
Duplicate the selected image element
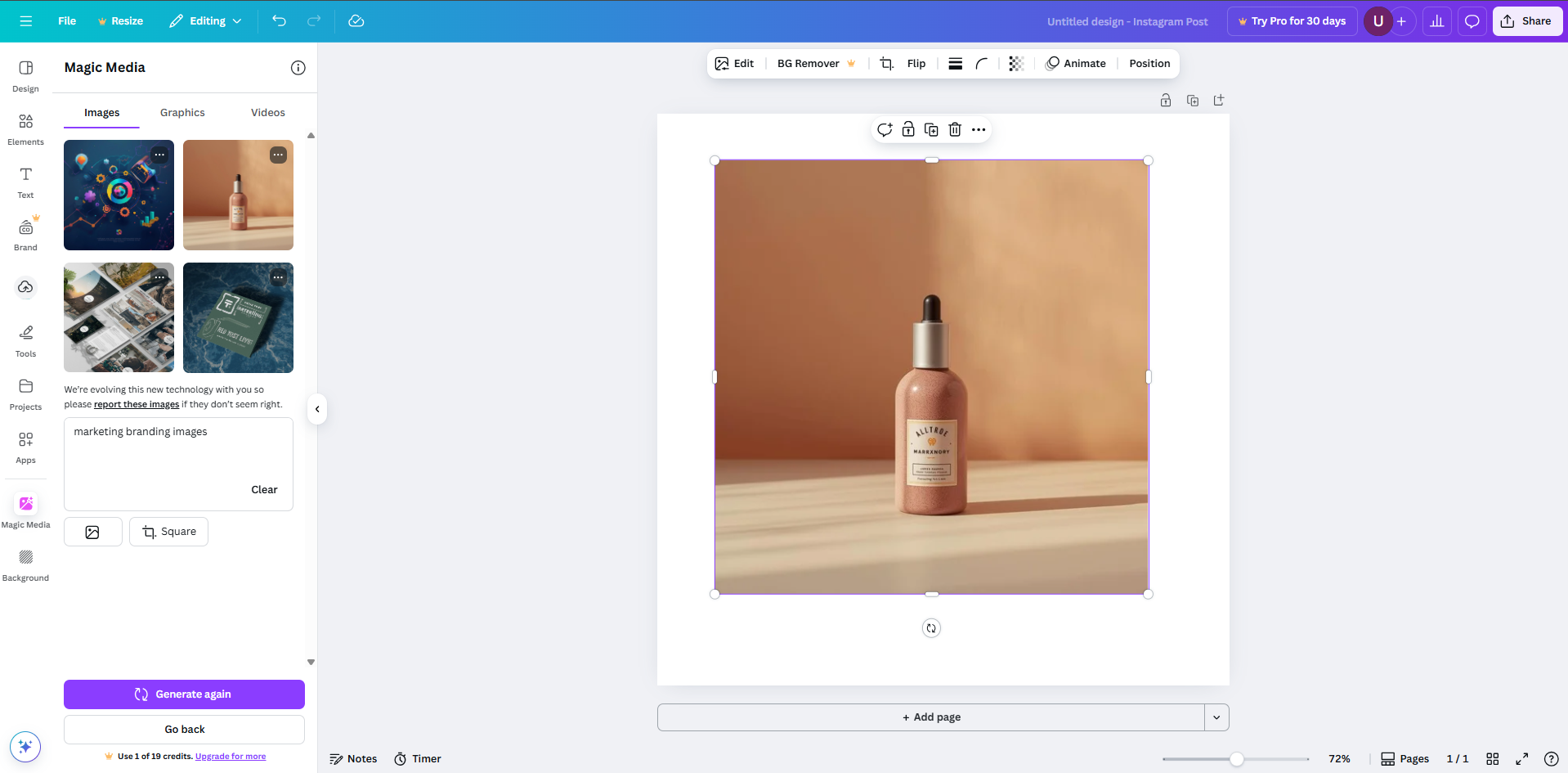(x=931, y=129)
